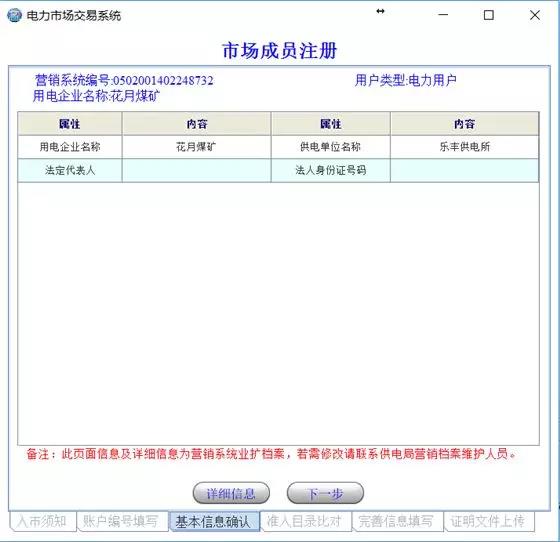Open the 完善信息填写 tab
Screen dimensions: 560x542
(x=397, y=521)
